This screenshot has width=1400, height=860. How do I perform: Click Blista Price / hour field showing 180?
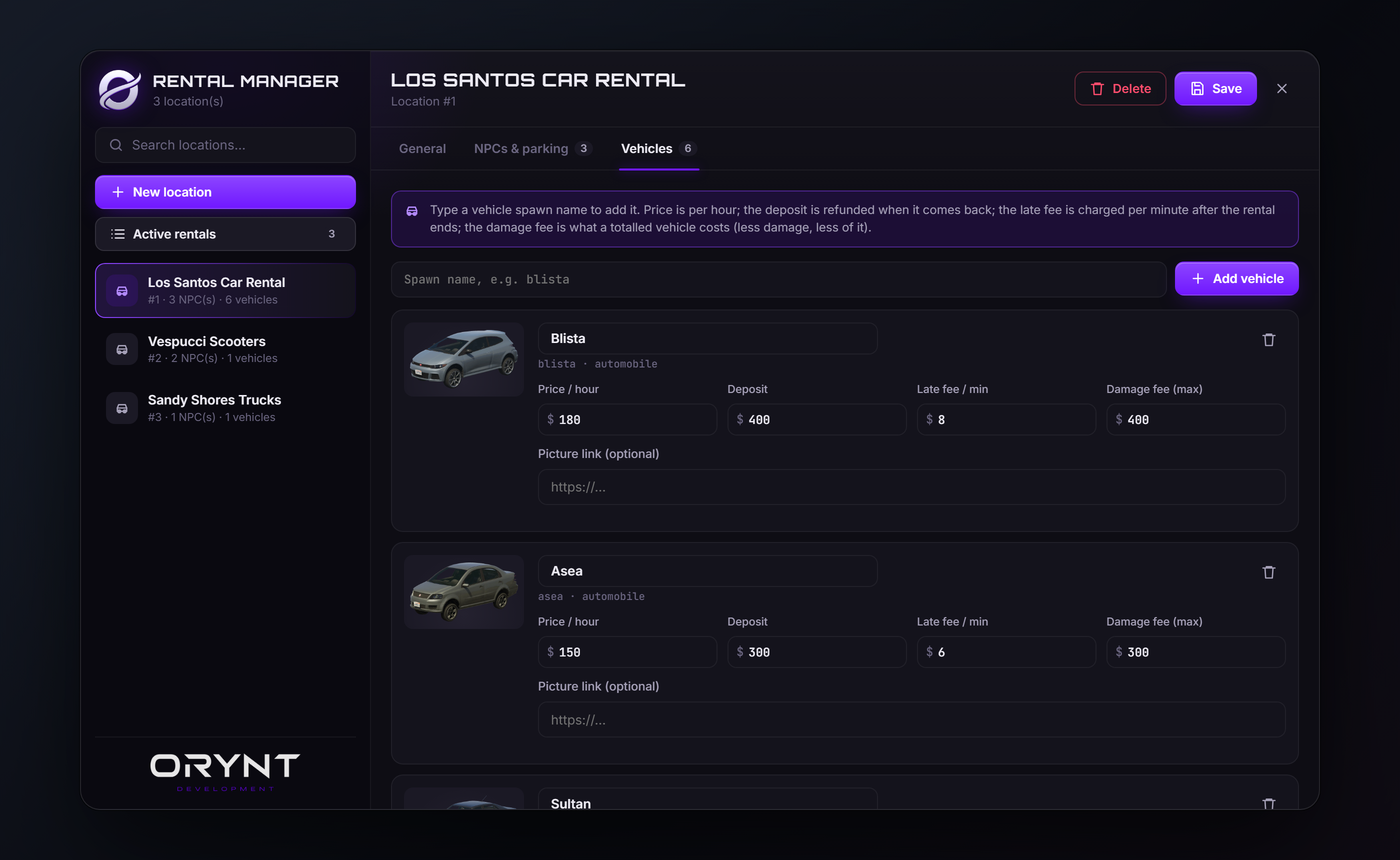tap(627, 420)
